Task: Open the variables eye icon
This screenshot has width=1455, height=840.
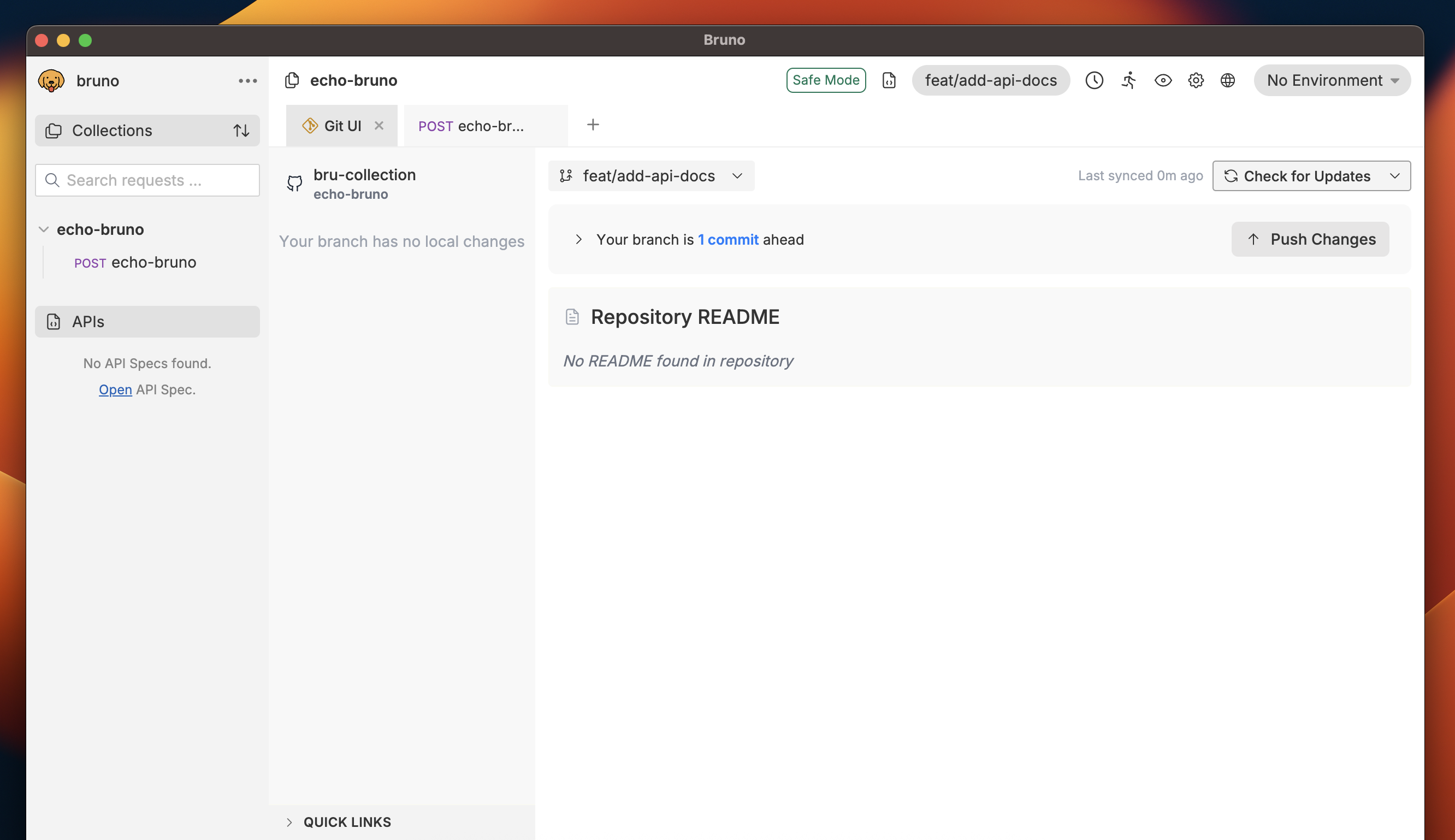Action: coord(1162,80)
